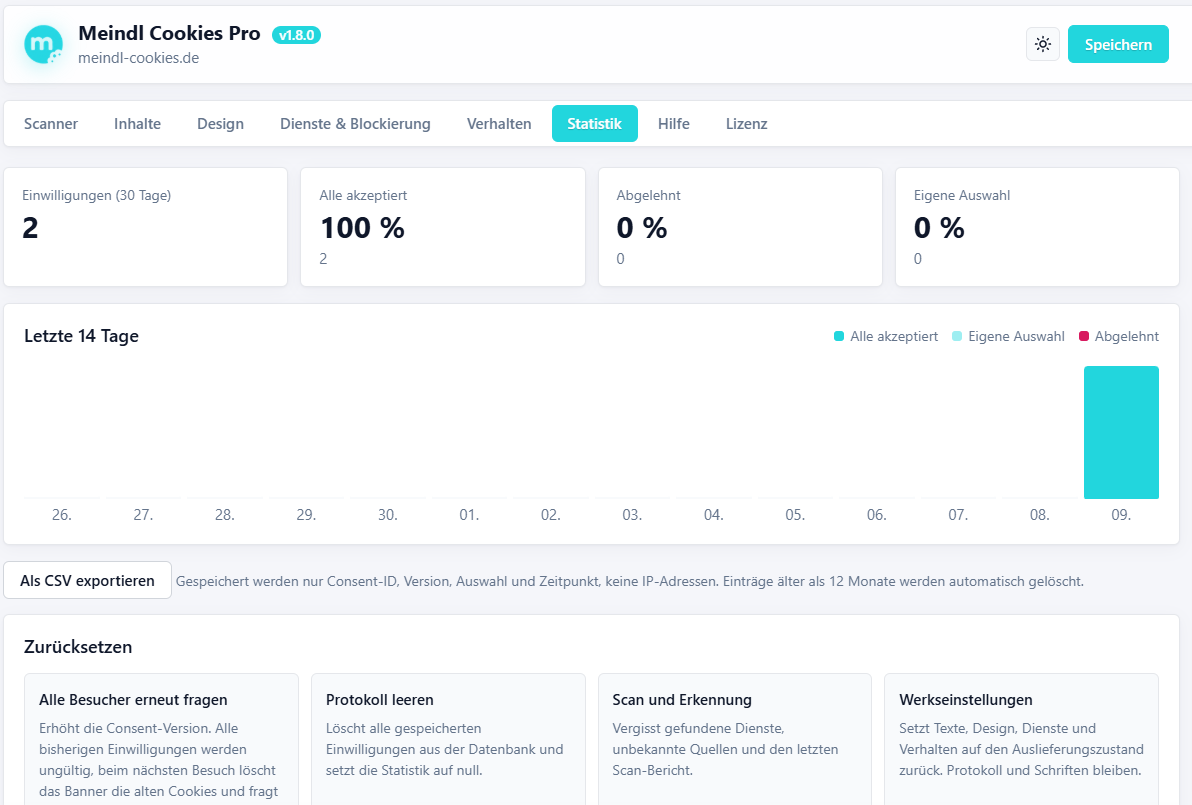Viewport: 1192px width, 805px height.
Task: Switch to the Lizenz tab
Action: [x=747, y=124]
